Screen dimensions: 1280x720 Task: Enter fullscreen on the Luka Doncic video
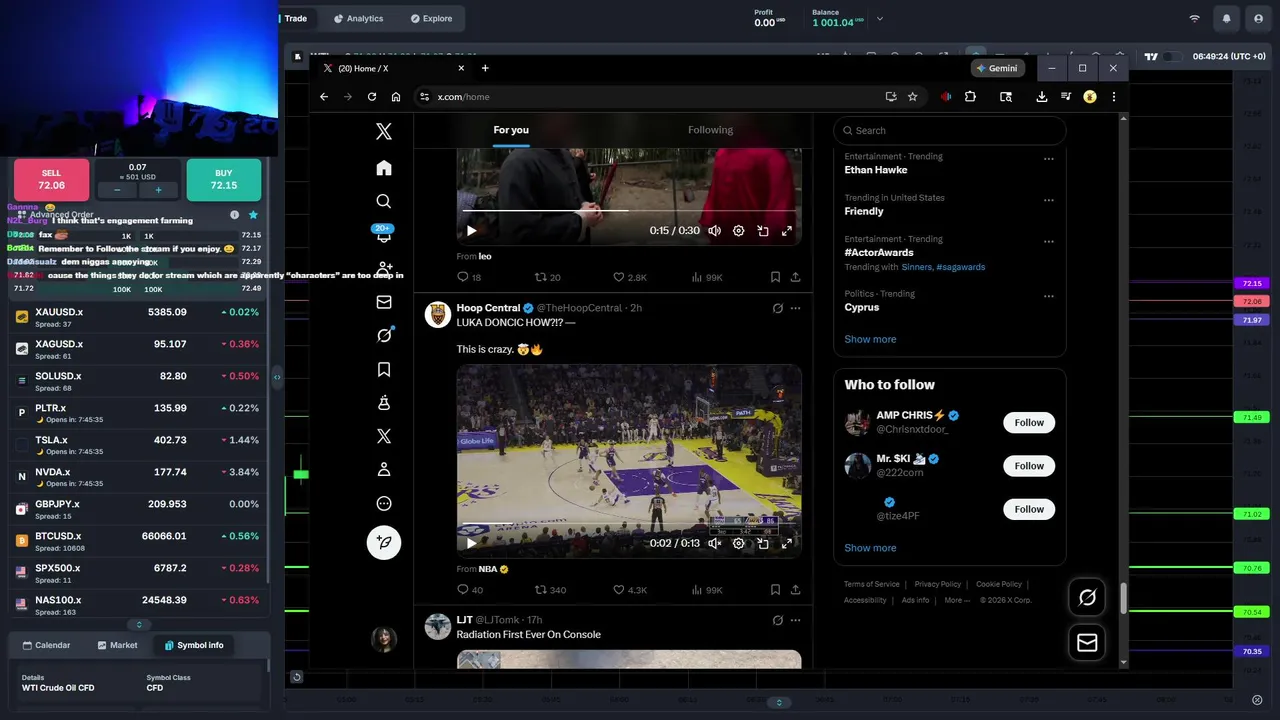click(x=786, y=543)
